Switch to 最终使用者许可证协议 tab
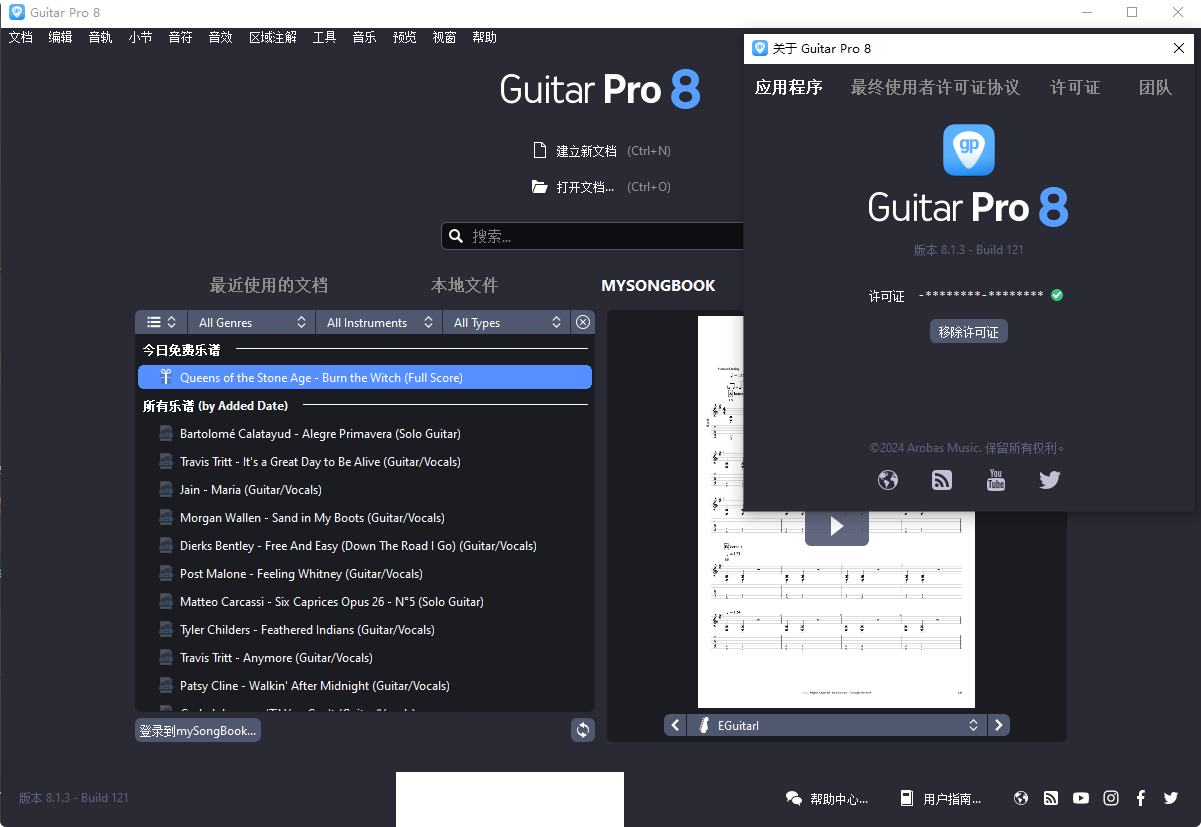1201x827 pixels. click(935, 87)
